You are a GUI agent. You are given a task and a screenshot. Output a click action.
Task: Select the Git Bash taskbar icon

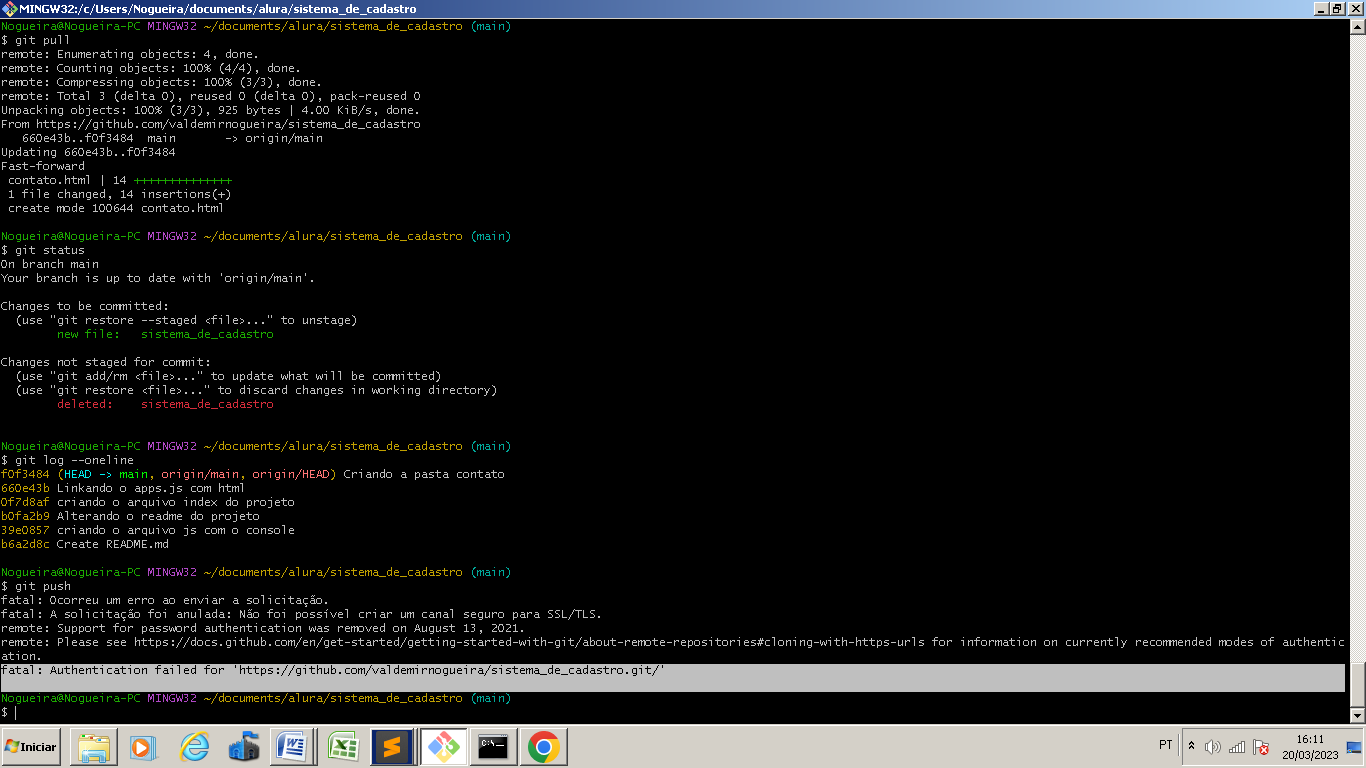point(443,747)
